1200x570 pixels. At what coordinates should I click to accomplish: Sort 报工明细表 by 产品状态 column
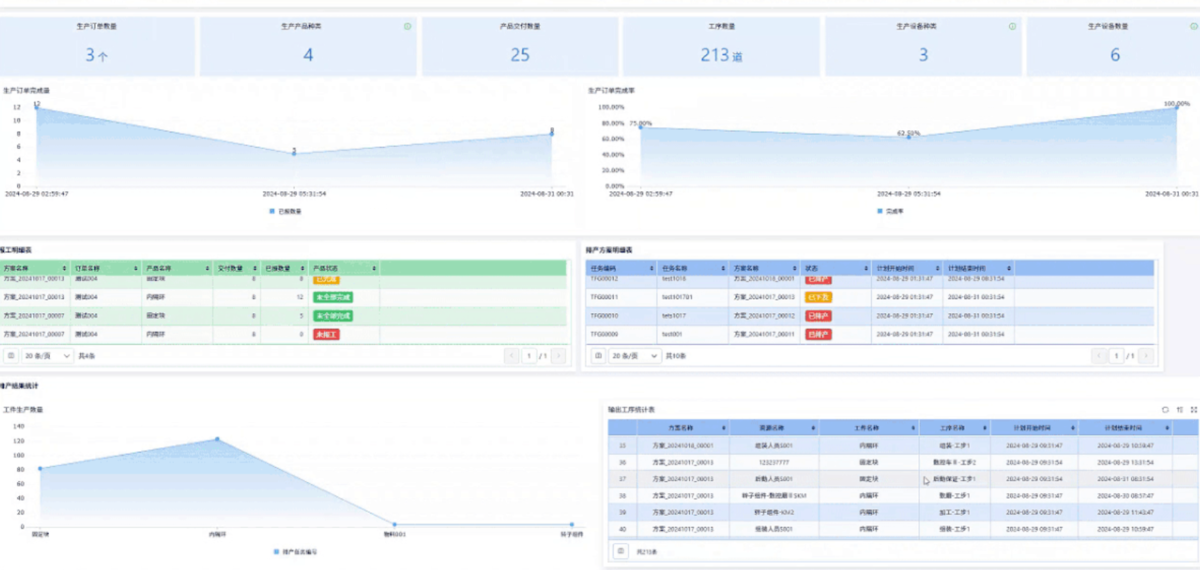point(373,268)
